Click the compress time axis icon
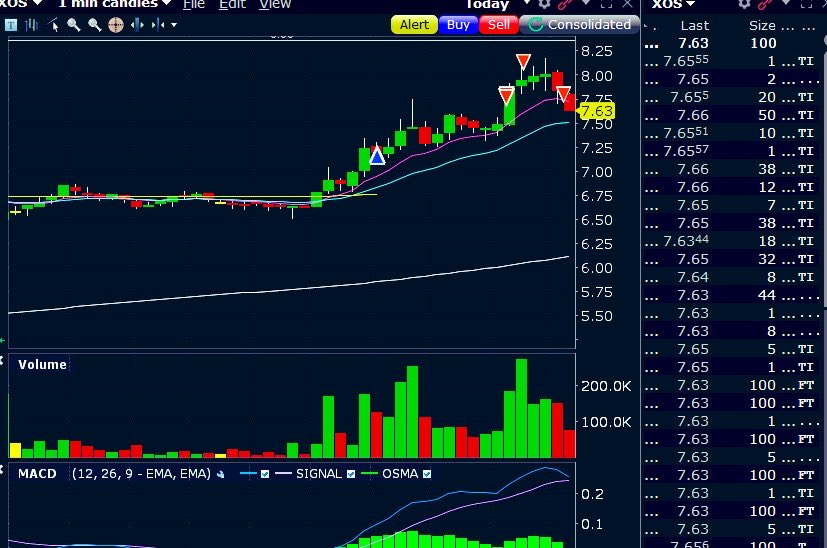The image size is (827, 548). [x=158, y=25]
